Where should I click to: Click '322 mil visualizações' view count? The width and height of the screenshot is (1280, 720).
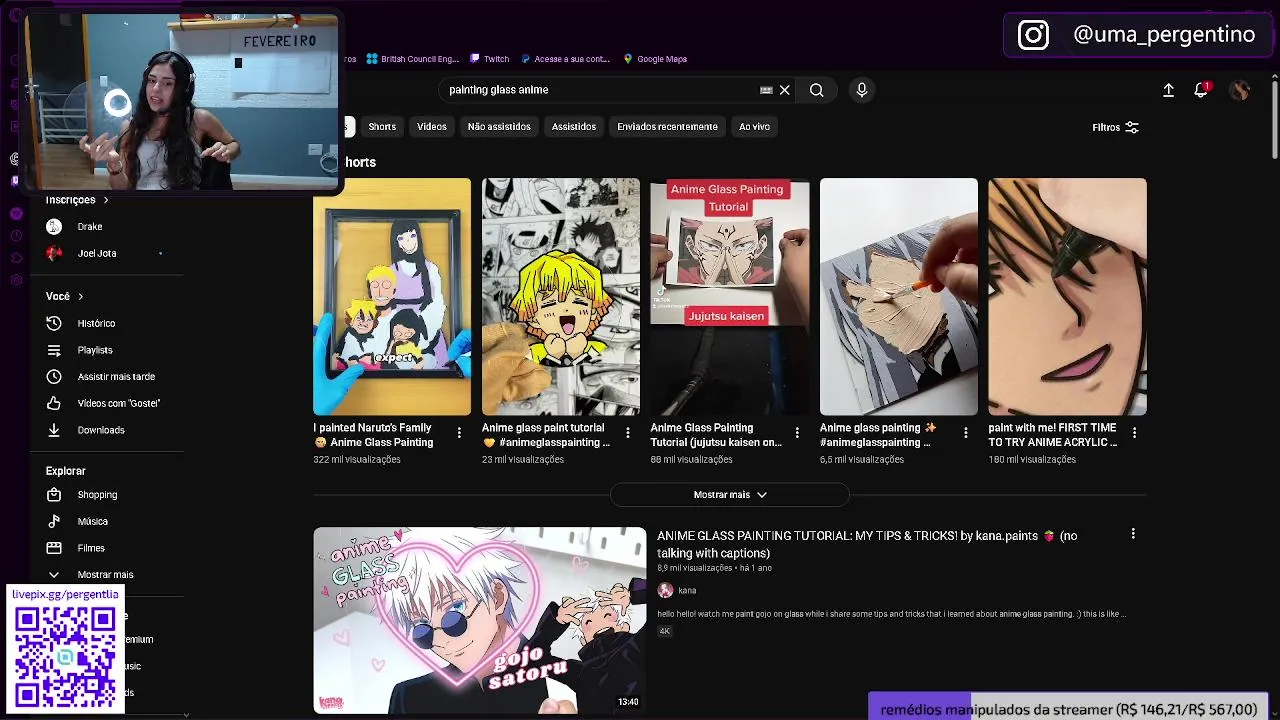coord(357,460)
